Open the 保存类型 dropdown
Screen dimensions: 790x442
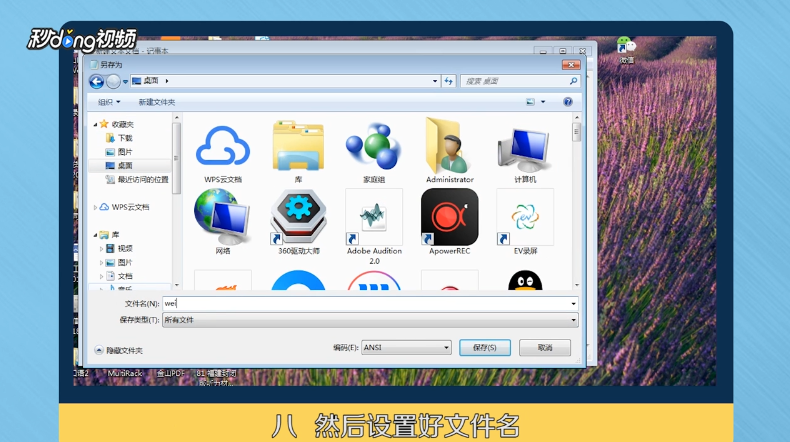point(573,320)
